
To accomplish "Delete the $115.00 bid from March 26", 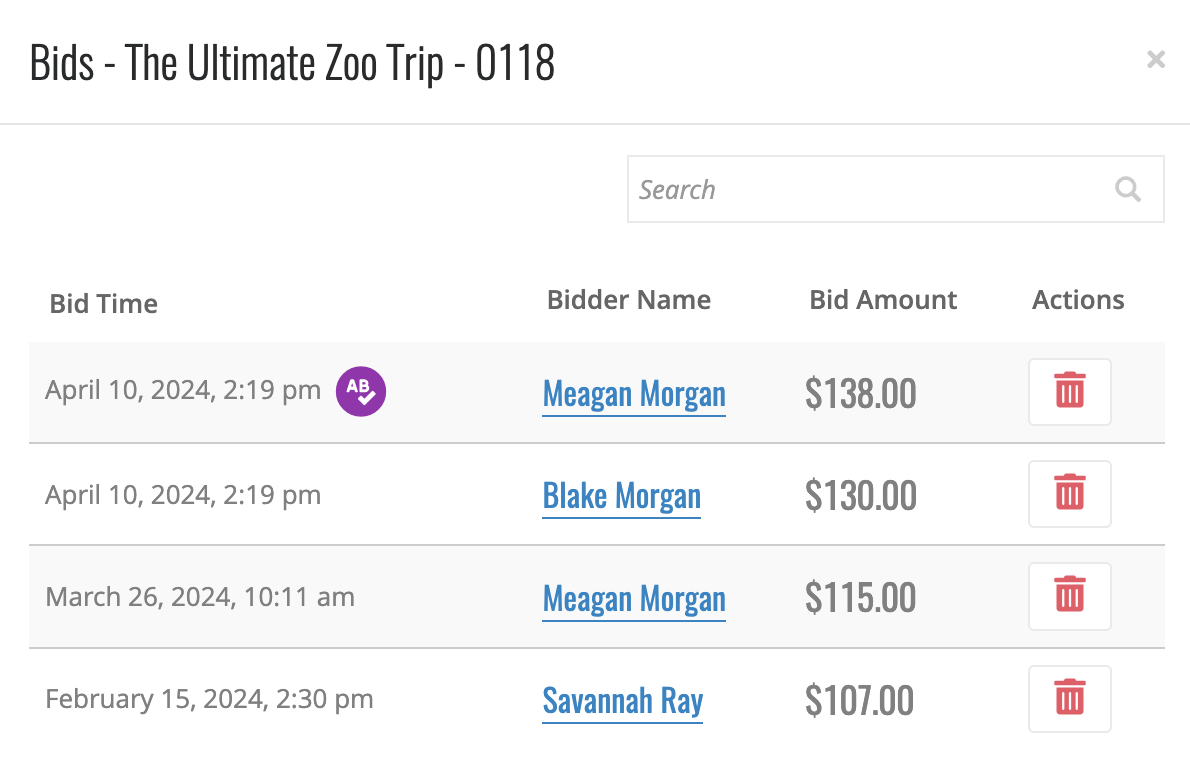I will point(1069,596).
